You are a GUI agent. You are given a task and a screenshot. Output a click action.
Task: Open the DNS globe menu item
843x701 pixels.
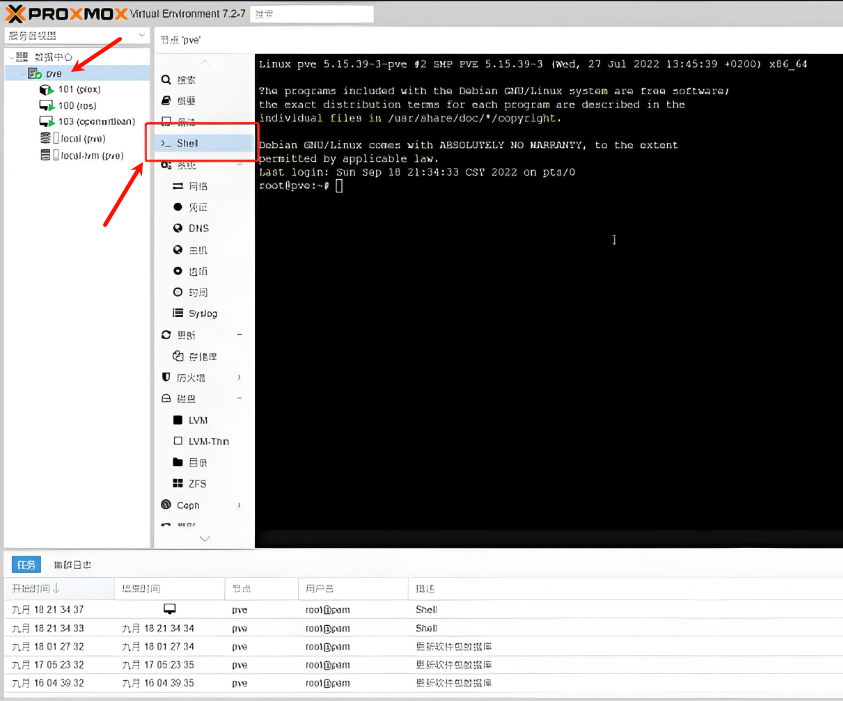(x=198, y=228)
